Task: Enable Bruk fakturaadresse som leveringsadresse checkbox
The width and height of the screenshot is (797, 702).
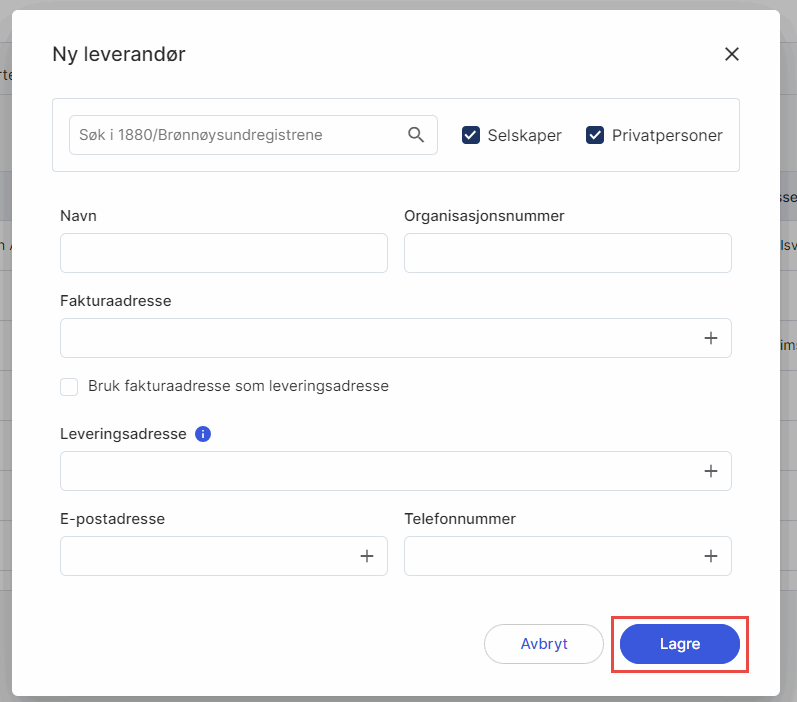Action: (69, 387)
